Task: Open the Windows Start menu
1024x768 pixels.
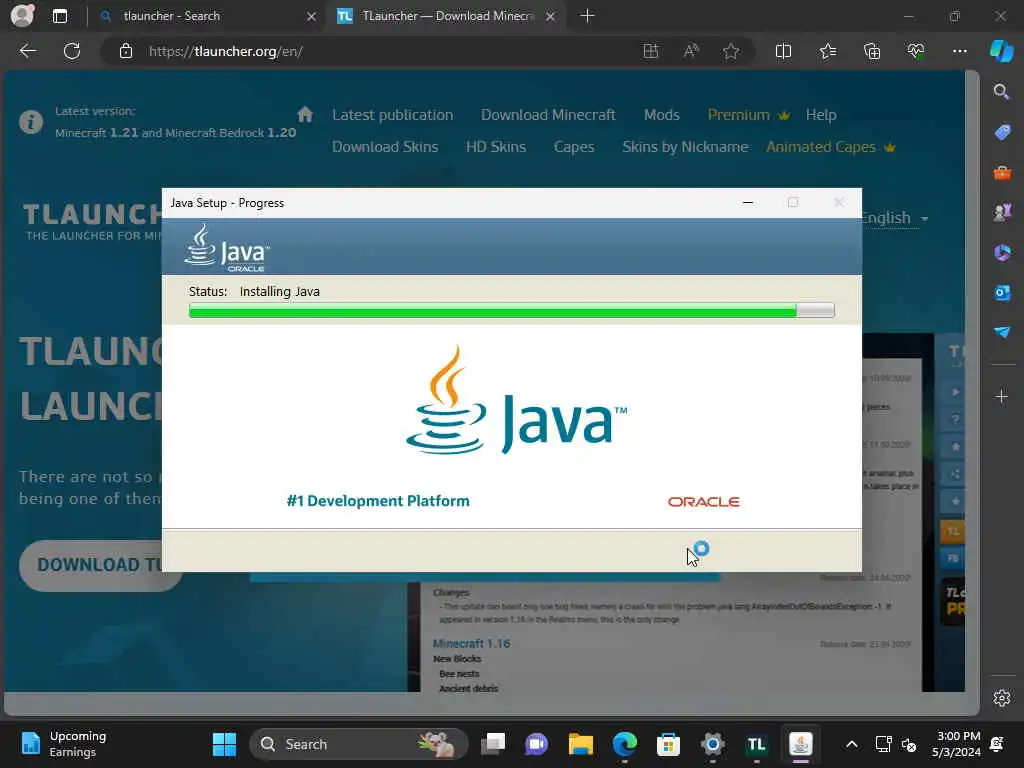Action: 224,744
